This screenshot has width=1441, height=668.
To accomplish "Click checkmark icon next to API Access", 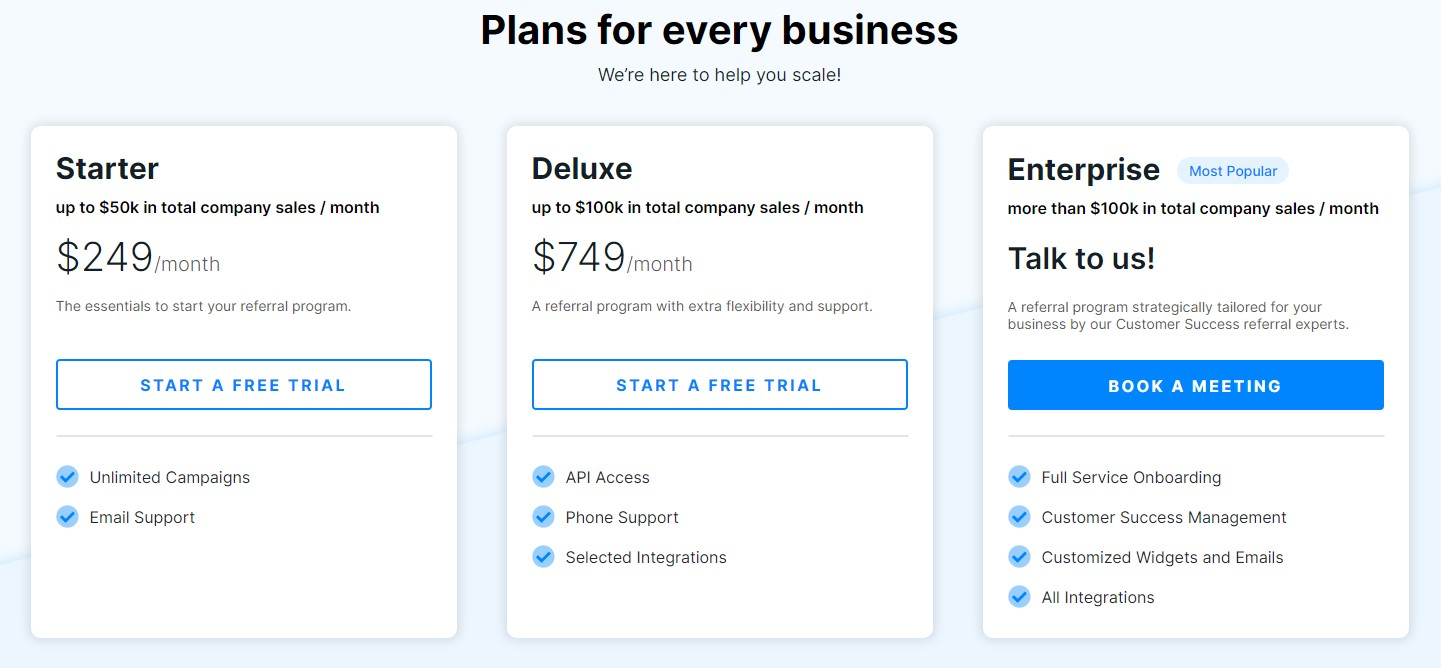I will (543, 476).
